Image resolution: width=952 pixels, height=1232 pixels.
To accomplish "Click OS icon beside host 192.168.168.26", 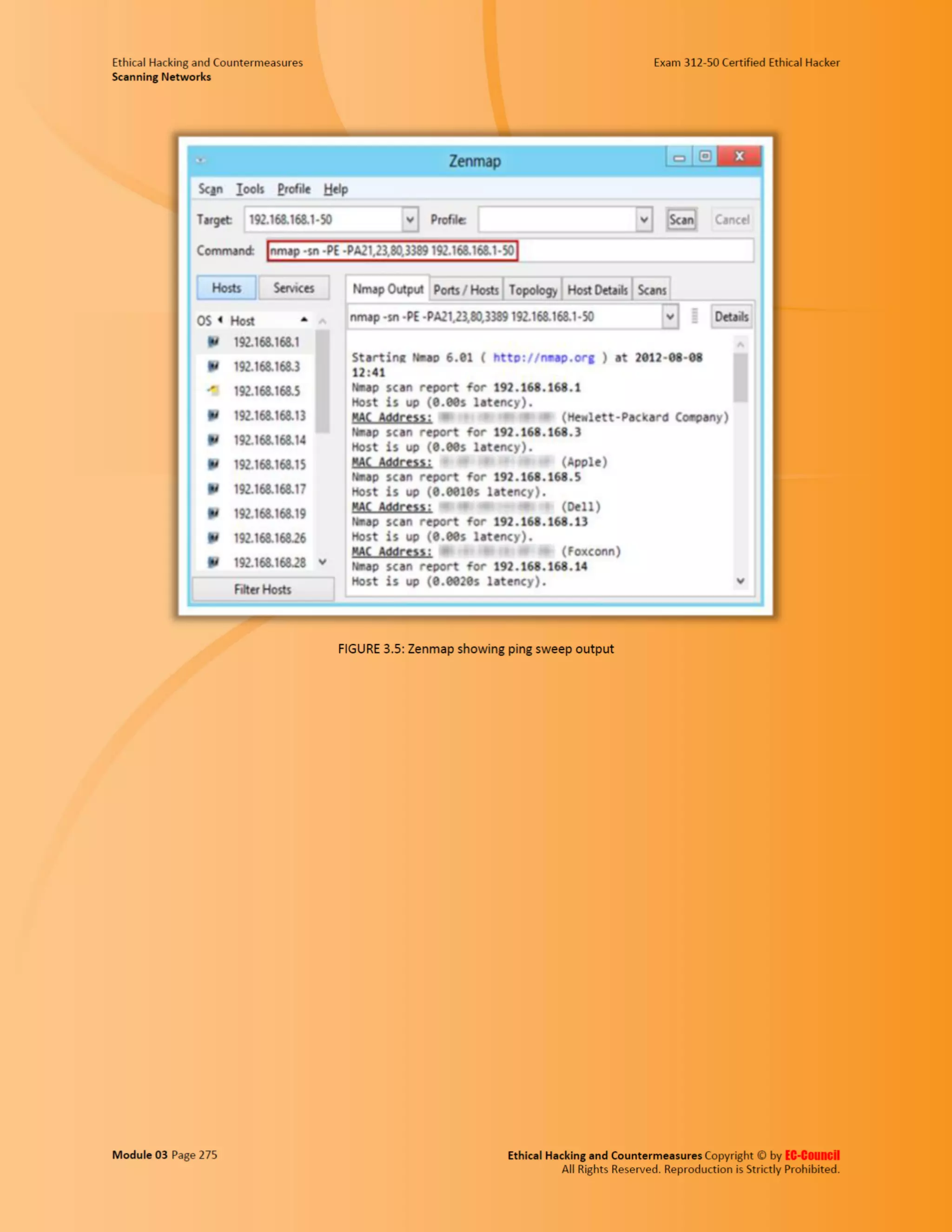I will coord(213,537).
